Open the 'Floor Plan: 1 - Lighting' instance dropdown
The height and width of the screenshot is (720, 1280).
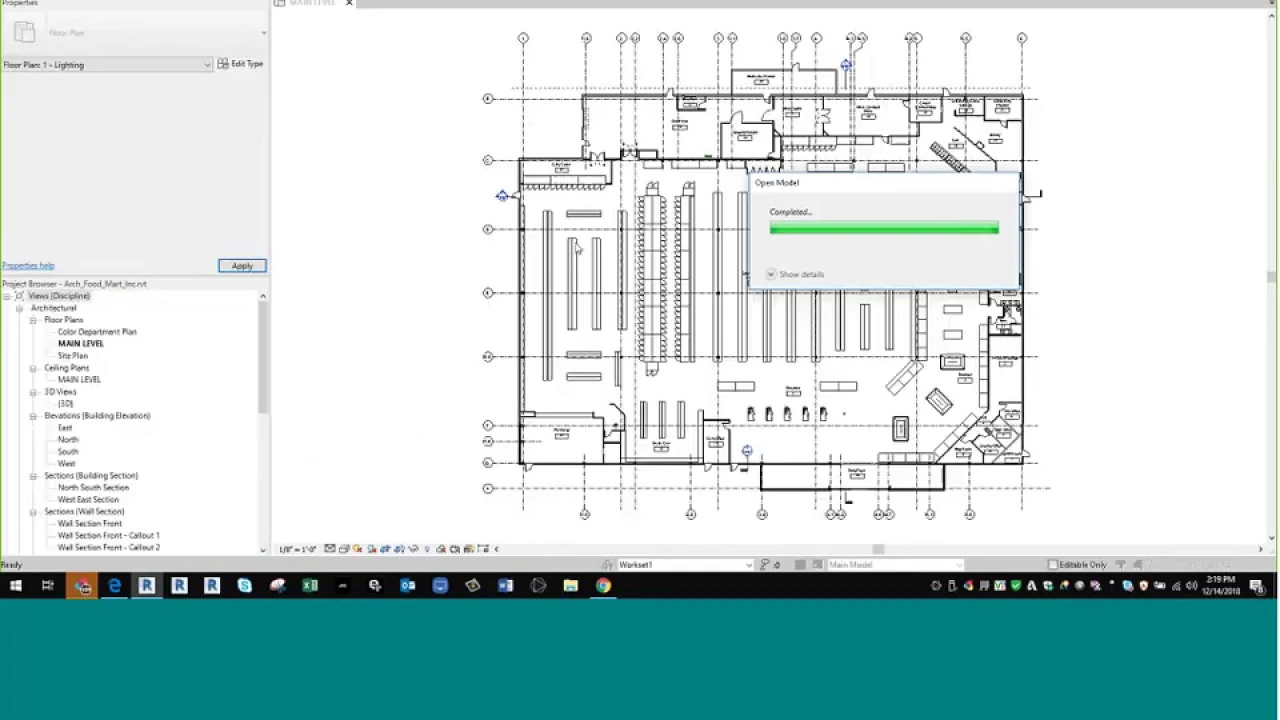click(x=107, y=65)
